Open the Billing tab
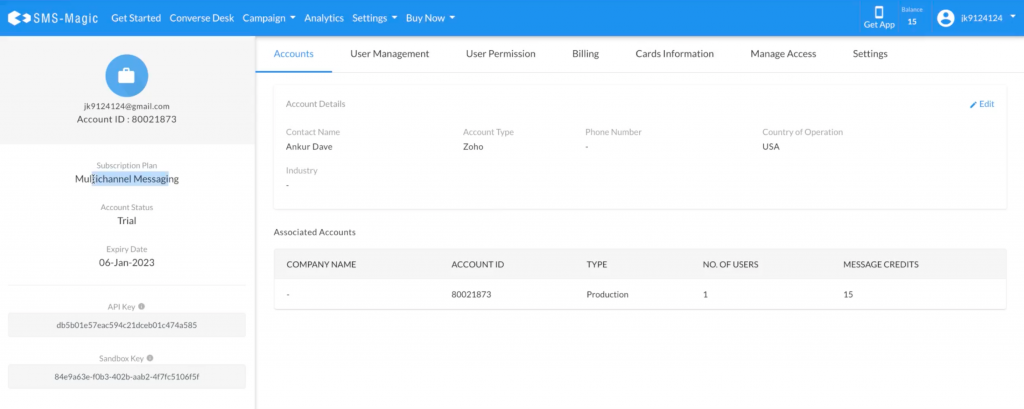This screenshot has height=409, width=1024. tap(585, 54)
